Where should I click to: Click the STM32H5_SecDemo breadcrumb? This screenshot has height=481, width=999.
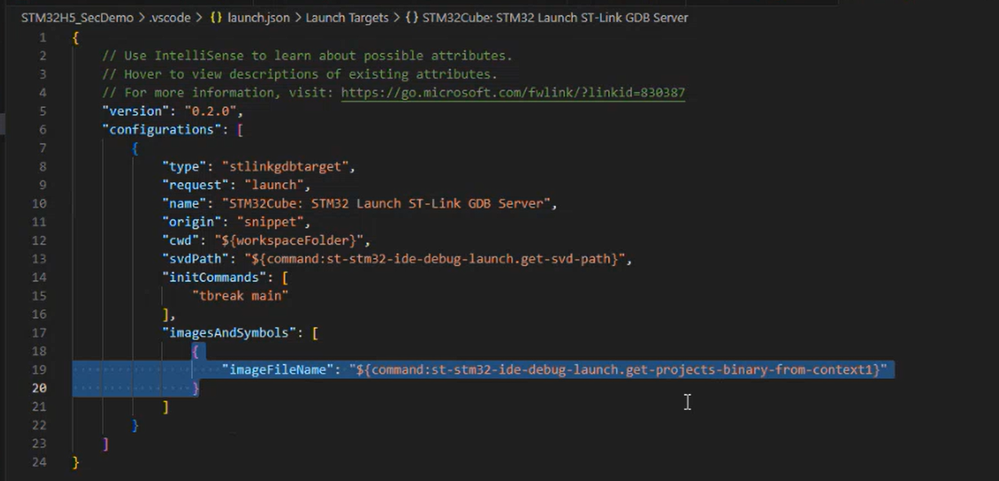click(x=77, y=18)
